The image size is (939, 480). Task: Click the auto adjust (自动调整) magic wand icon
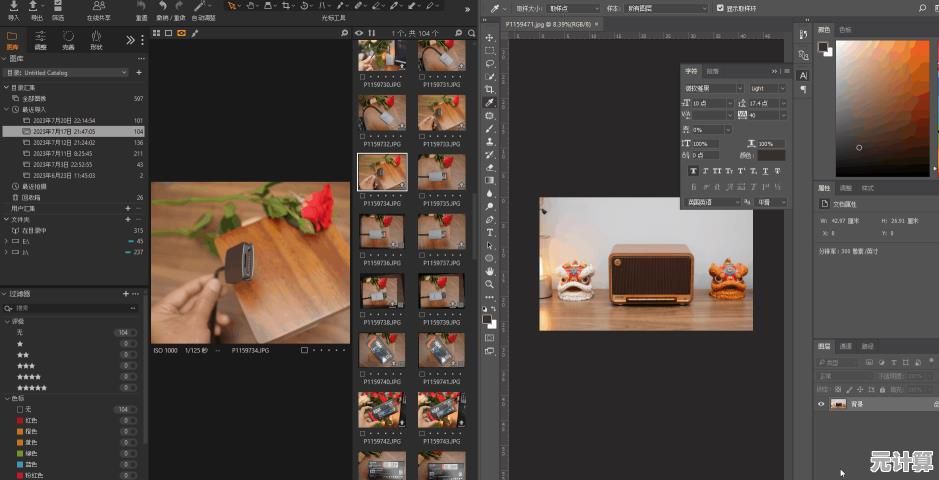coord(199,6)
